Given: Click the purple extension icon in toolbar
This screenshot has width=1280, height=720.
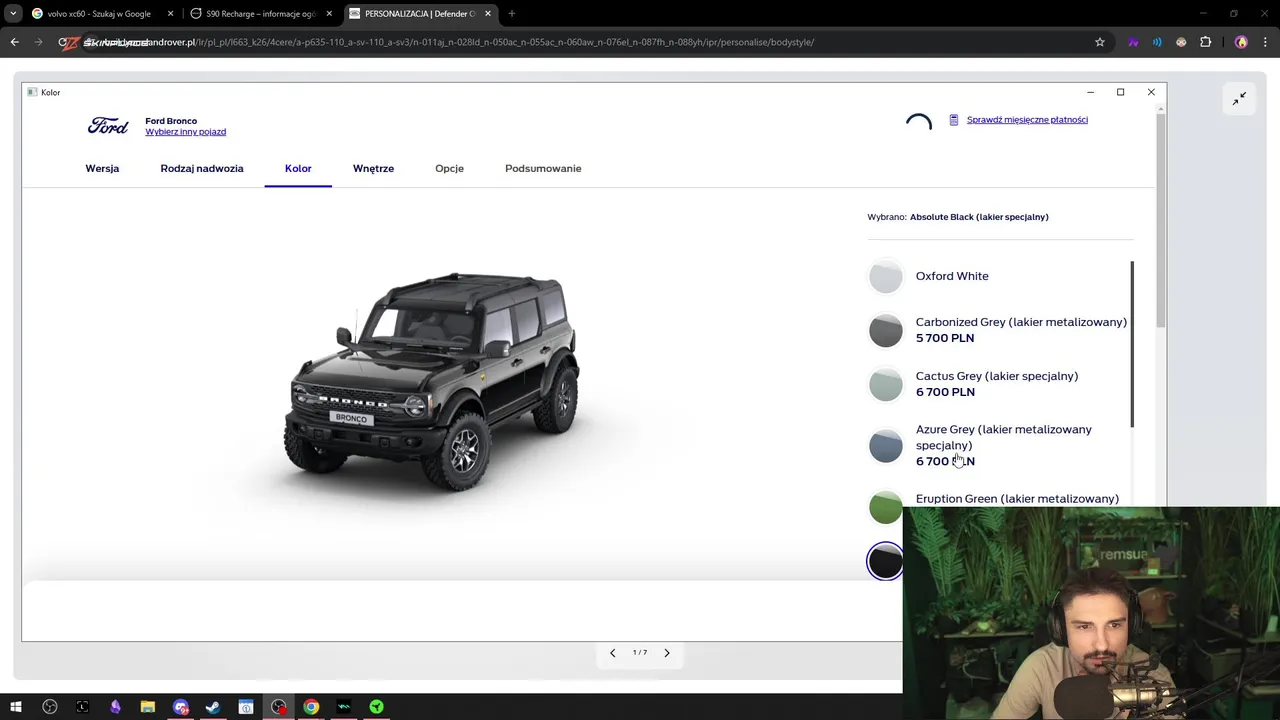Looking at the screenshot, I should pyautogui.click(x=1133, y=42).
